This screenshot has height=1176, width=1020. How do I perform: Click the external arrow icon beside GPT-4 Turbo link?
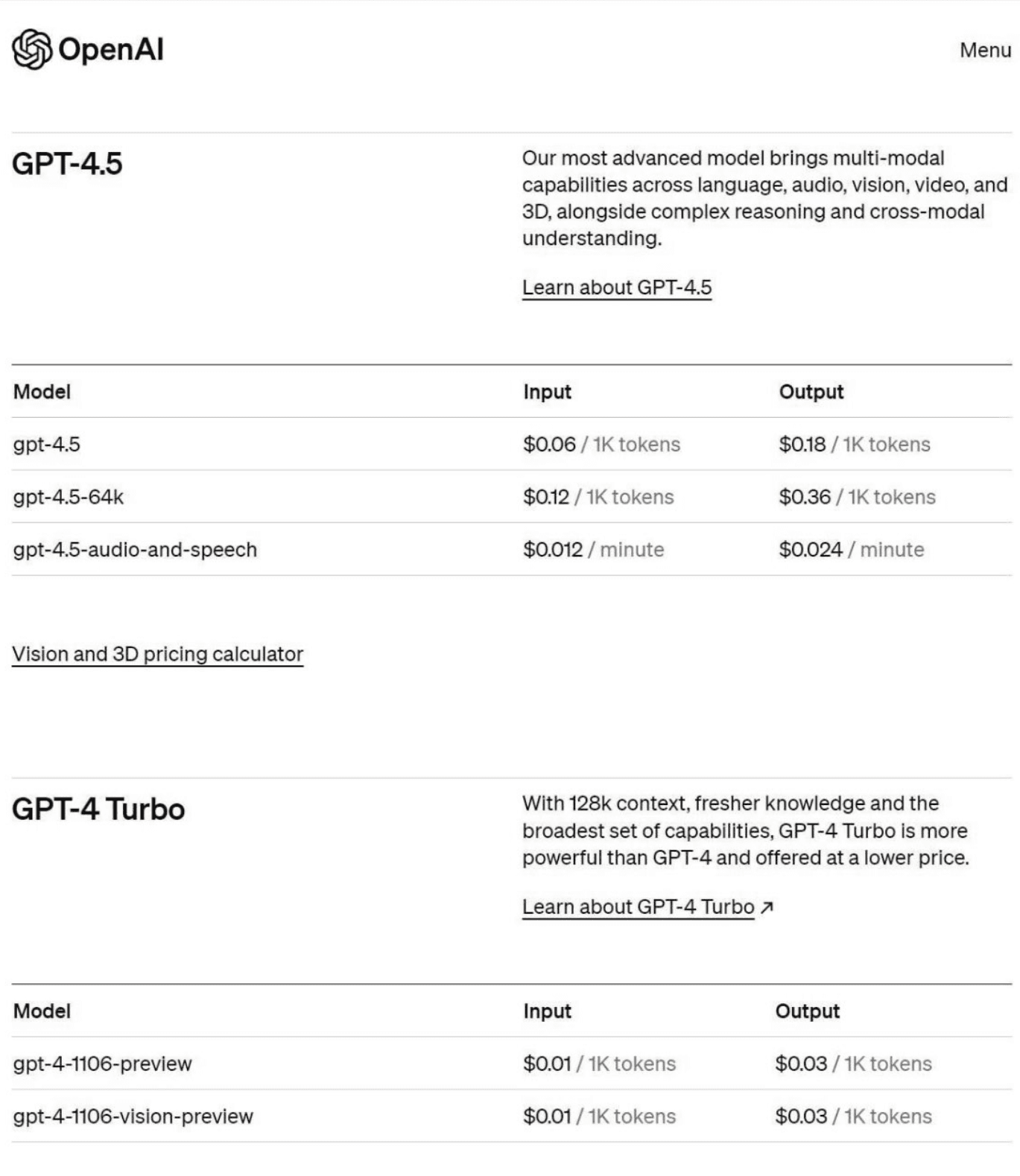tap(767, 907)
